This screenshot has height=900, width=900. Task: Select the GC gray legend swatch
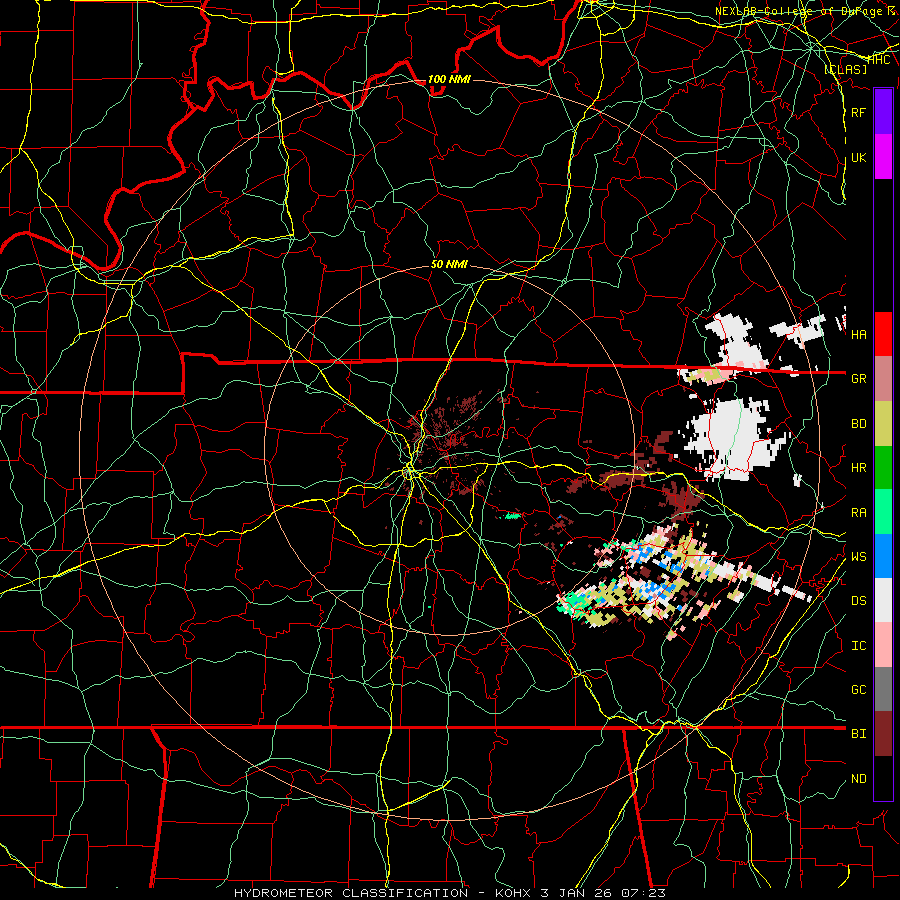pos(883,689)
